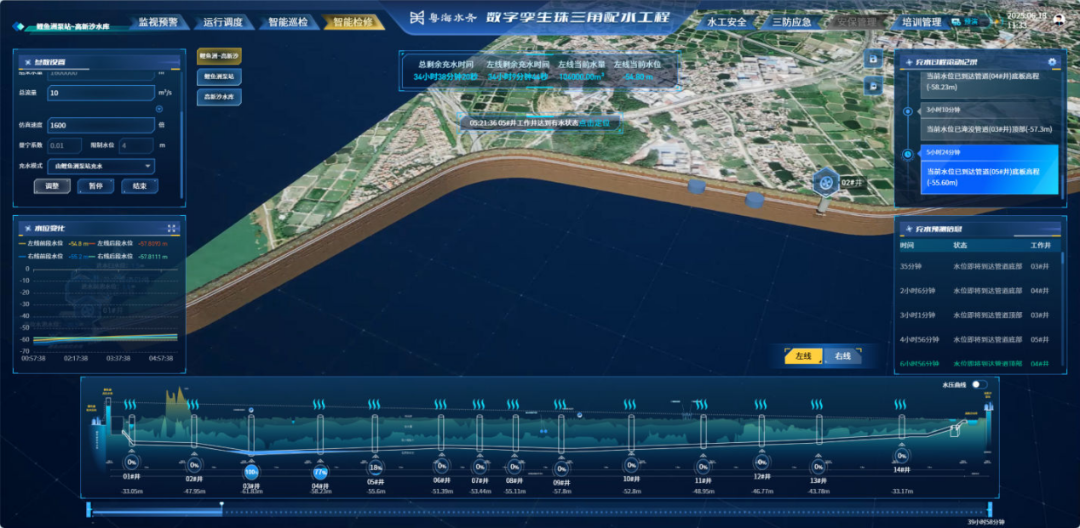
Task: Click the 03#井 well percentage gauge
Action: pyautogui.click(x=251, y=471)
